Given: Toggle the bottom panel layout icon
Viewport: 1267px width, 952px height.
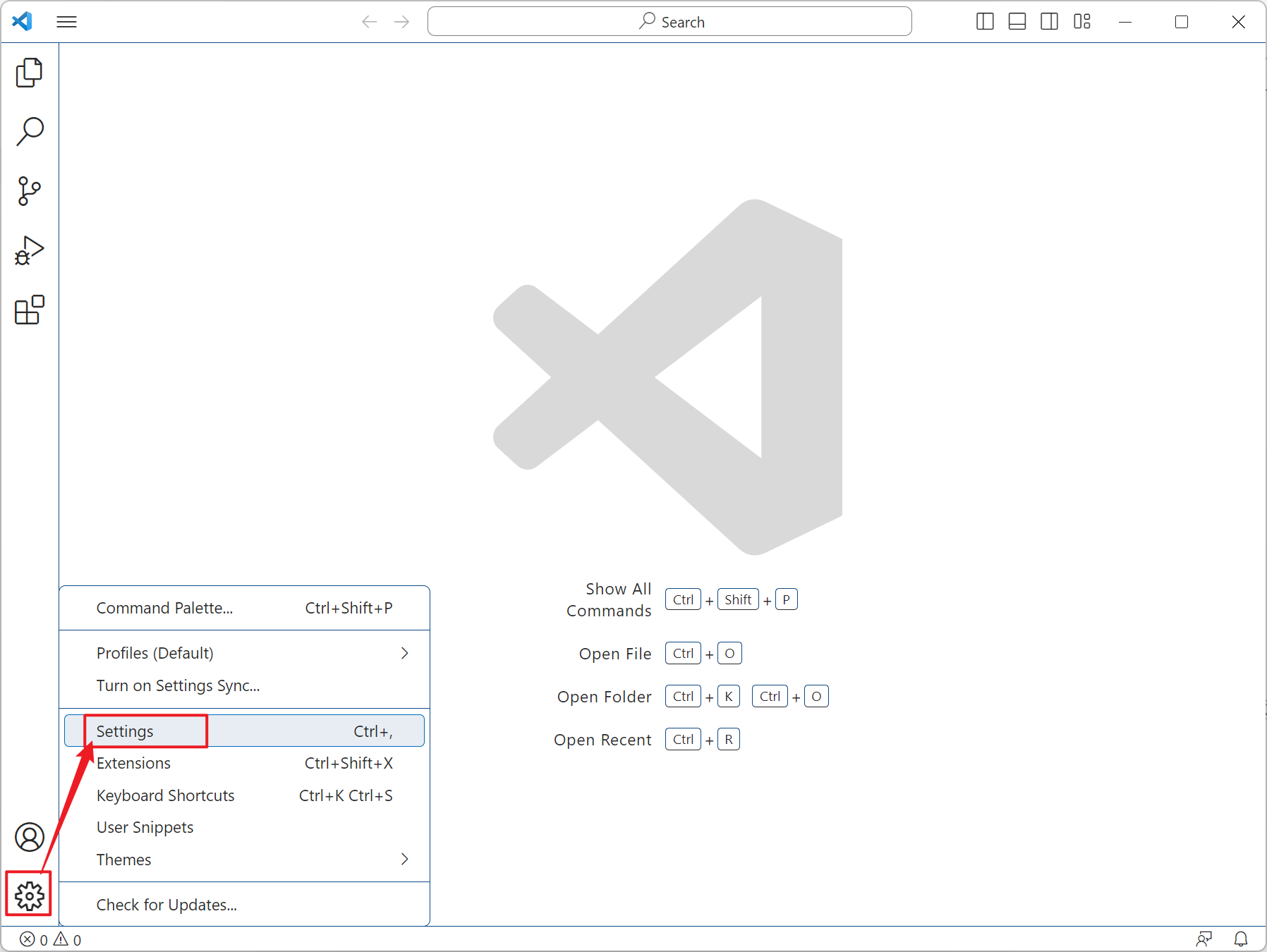Looking at the screenshot, I should point(1017,22).
